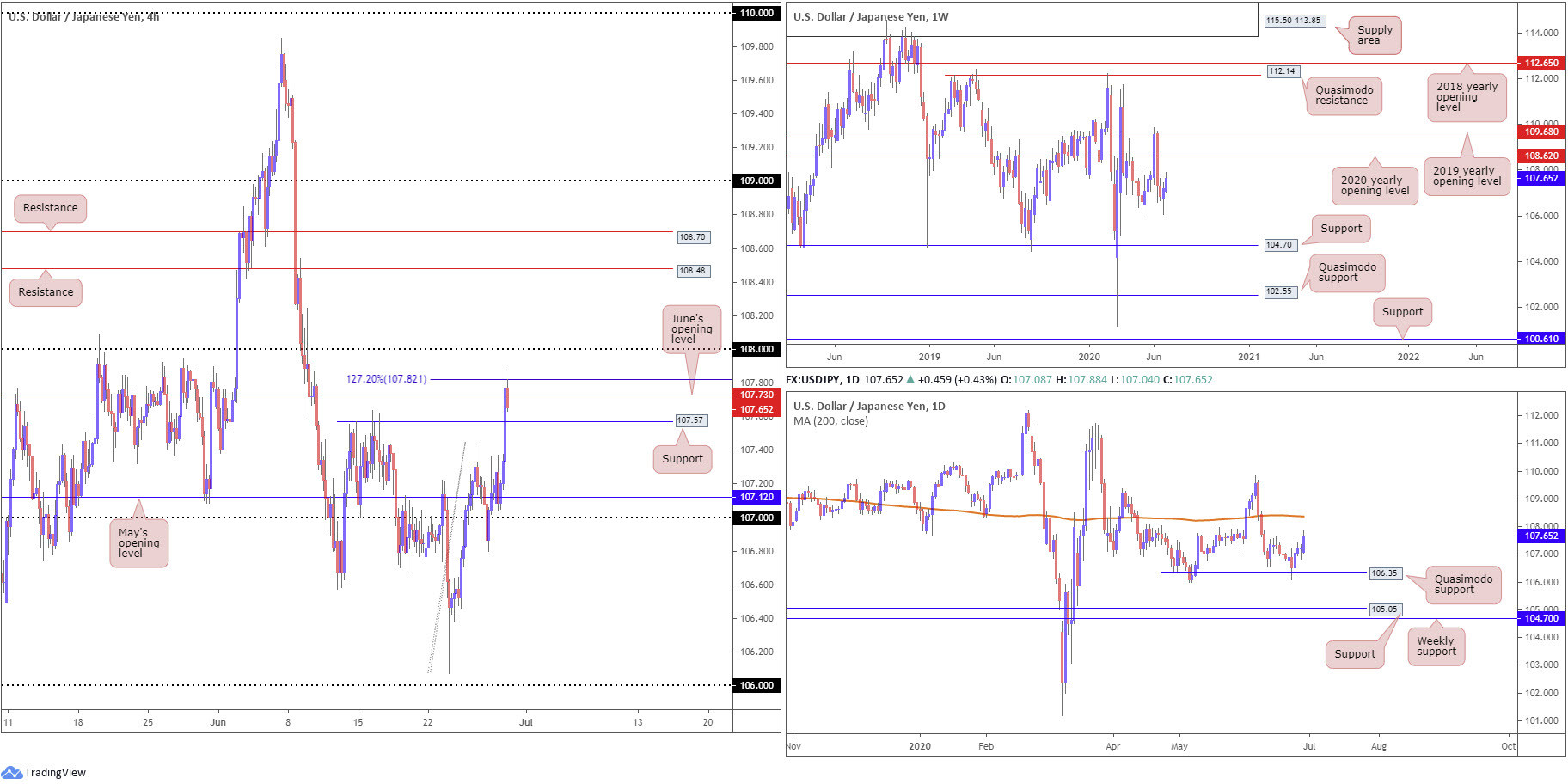This screenshot has height=784, width=1568.
Task: Click the May's opening level annotation
Action: click(138, 543)
